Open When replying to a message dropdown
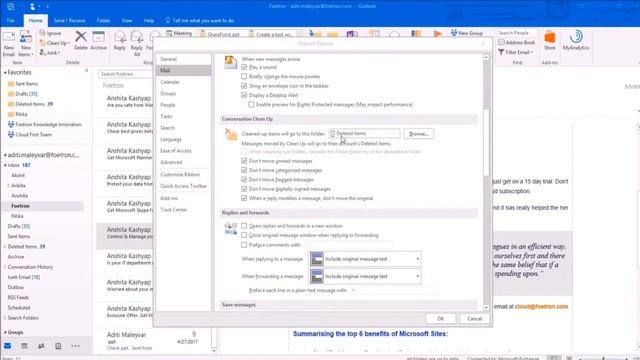The width and height of the screenshot is (640, 360). point(365,259)
